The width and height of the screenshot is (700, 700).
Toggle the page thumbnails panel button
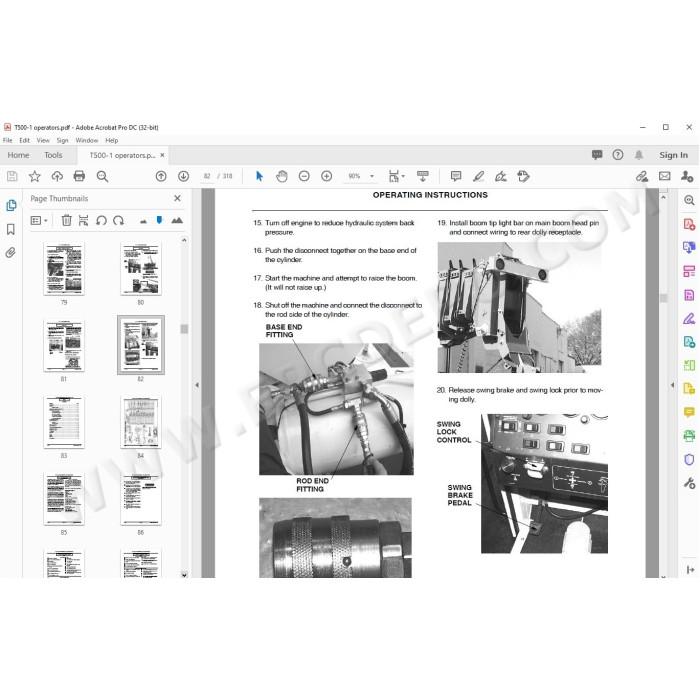click(x=11, y=205)
